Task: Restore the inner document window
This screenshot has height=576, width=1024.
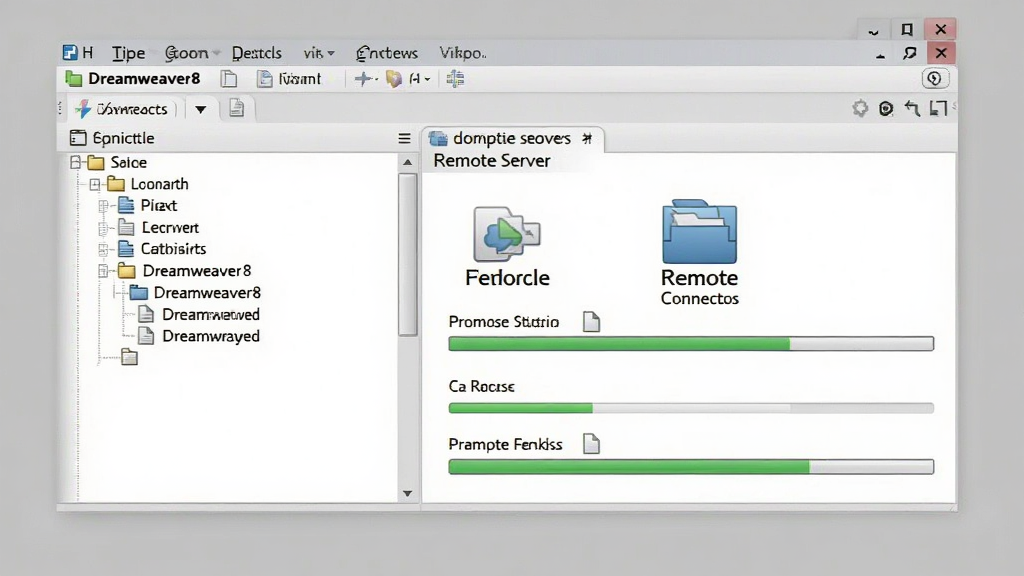Action: pyautogui.click(x=910, y=54)
